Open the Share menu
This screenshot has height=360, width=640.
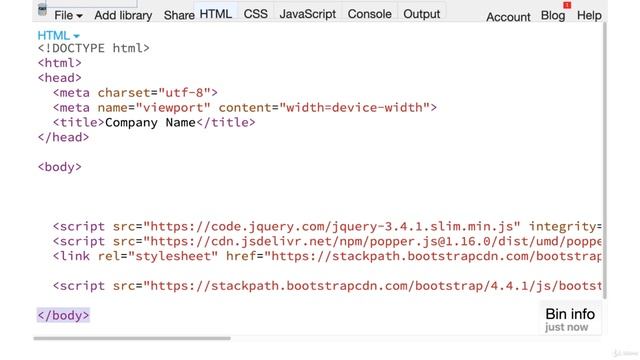coord(179,16)
